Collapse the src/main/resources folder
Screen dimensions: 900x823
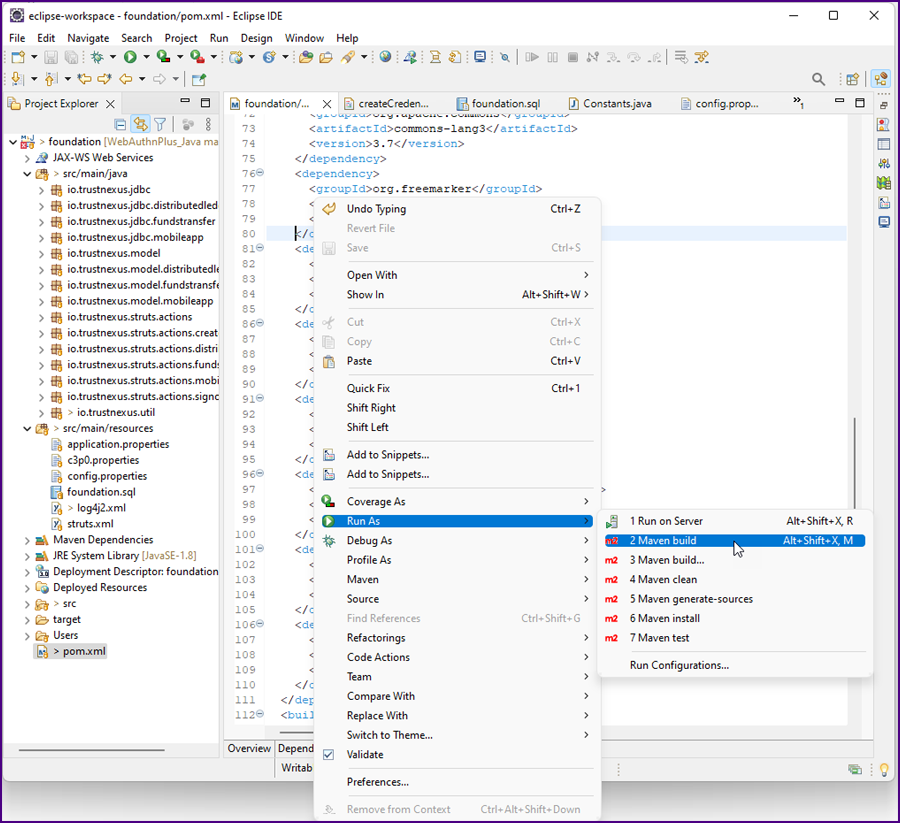point(26,428)
